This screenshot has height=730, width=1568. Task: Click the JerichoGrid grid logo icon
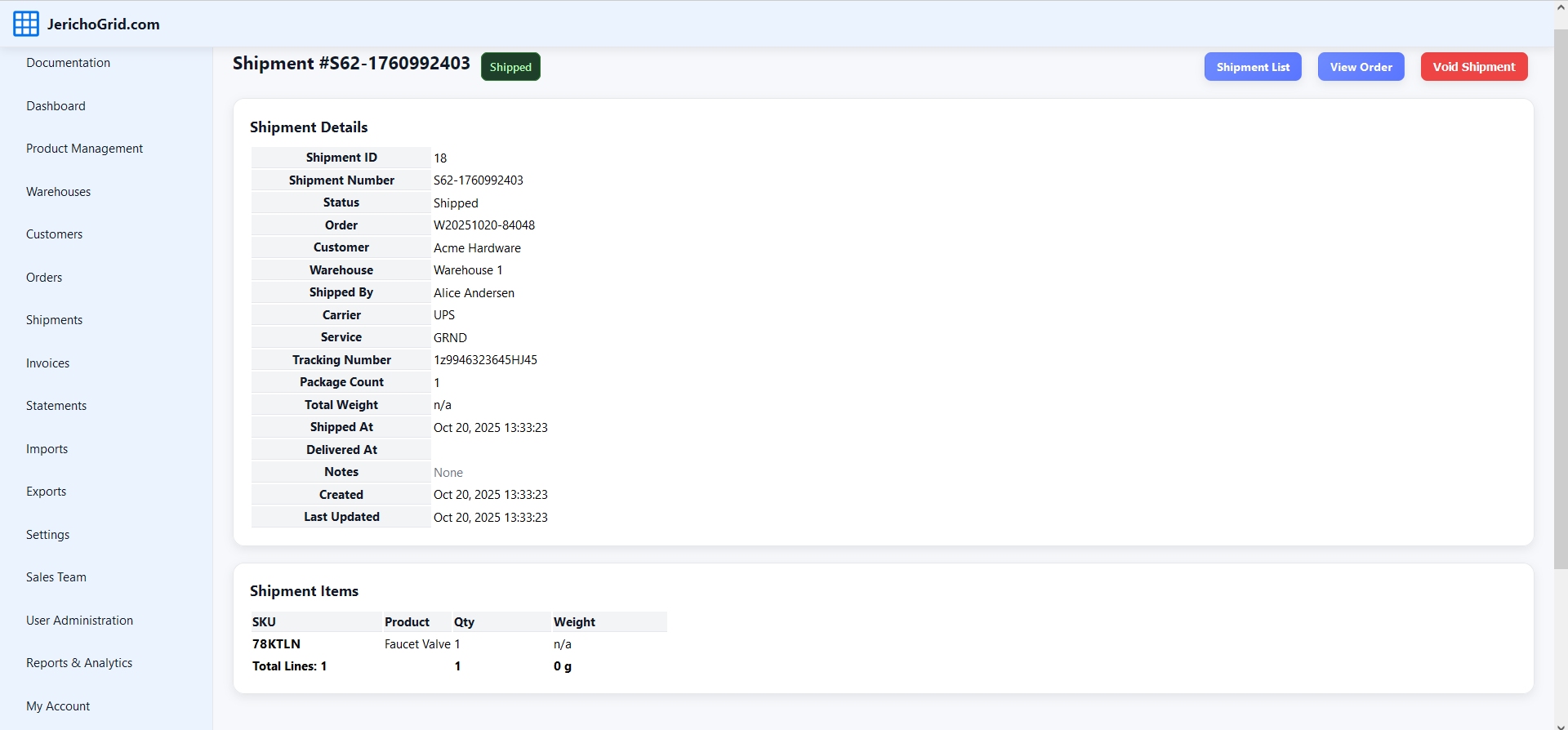tap(26, 24)
